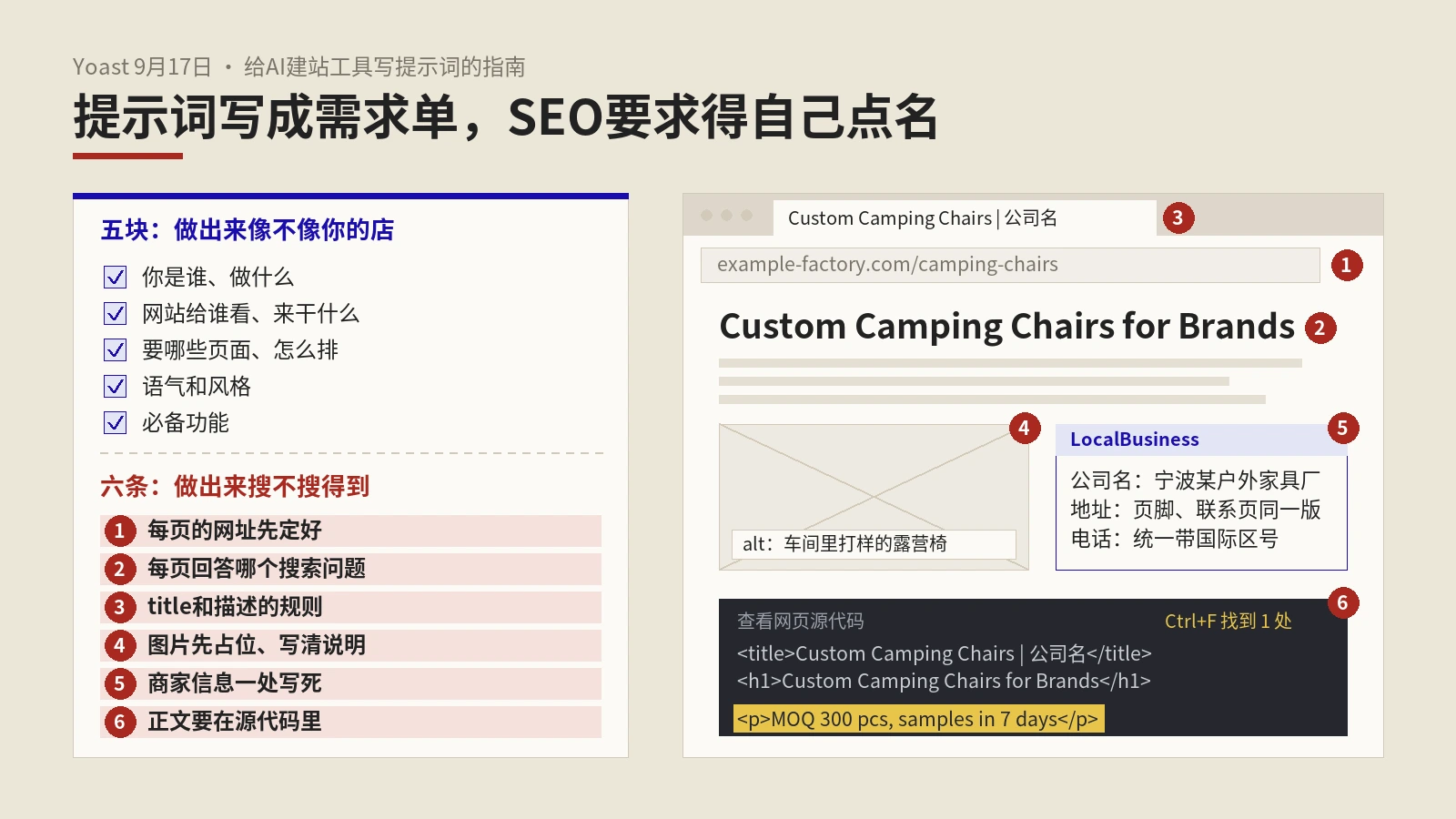Toggle the 必备功能 checkbox
1456x819 pixels.
tap(116, 422)
